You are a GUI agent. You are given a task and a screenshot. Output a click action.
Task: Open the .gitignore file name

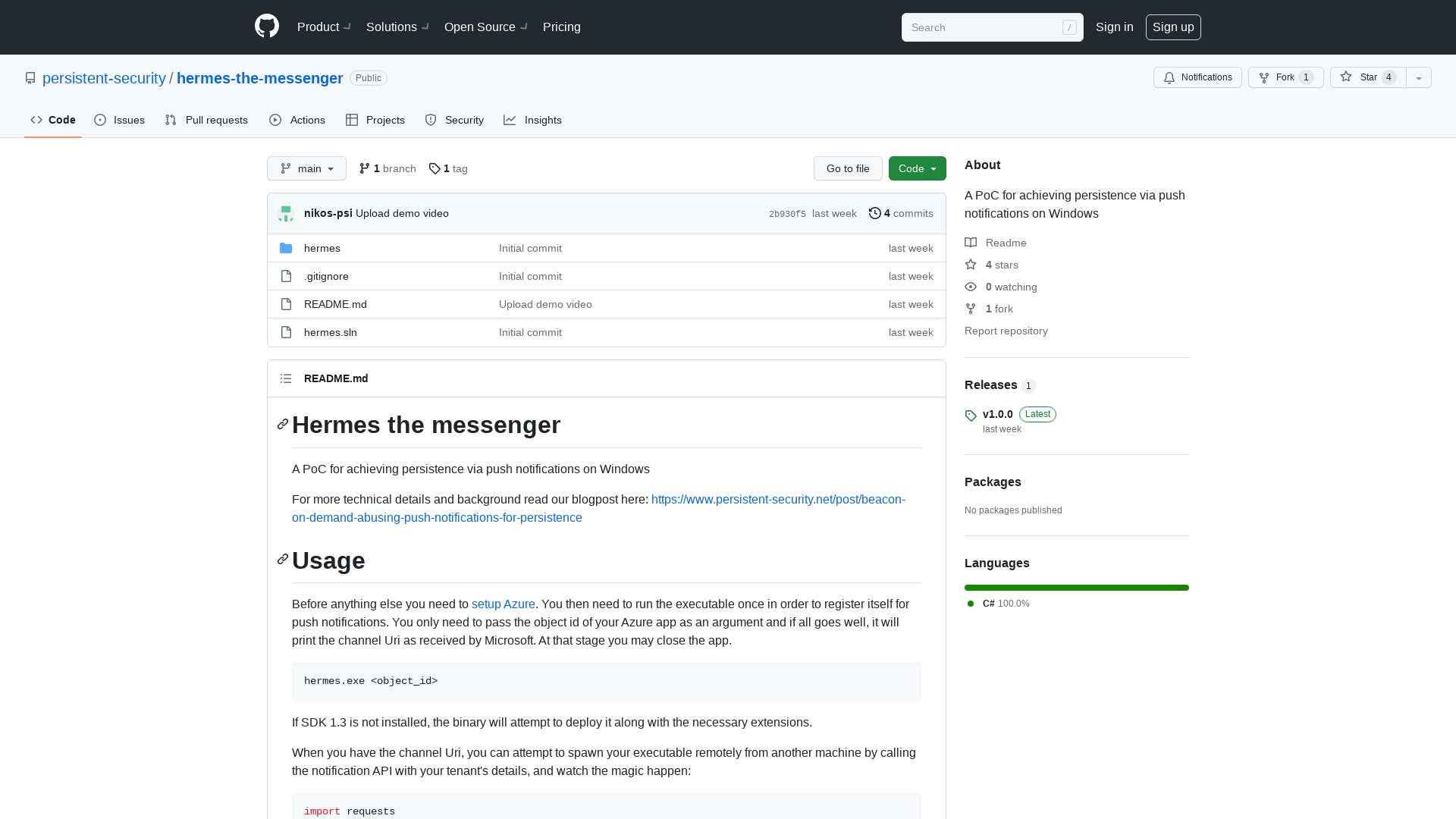[x=326, y=276]
